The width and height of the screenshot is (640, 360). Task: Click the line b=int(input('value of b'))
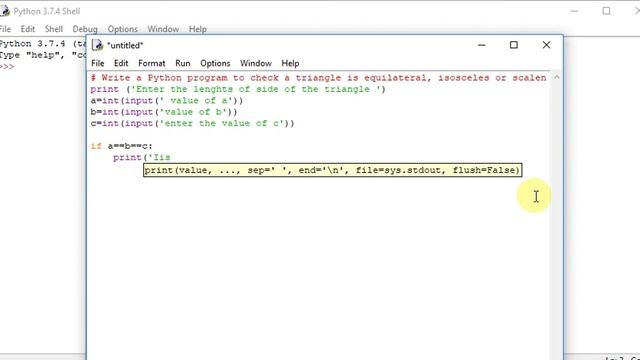(164, 112)
